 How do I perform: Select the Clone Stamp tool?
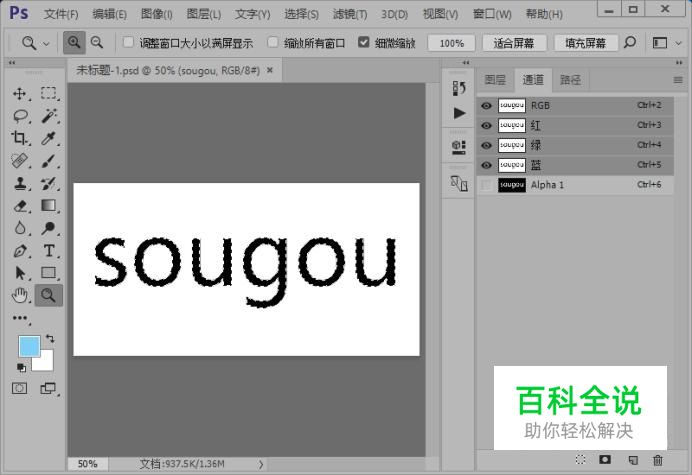19,183
